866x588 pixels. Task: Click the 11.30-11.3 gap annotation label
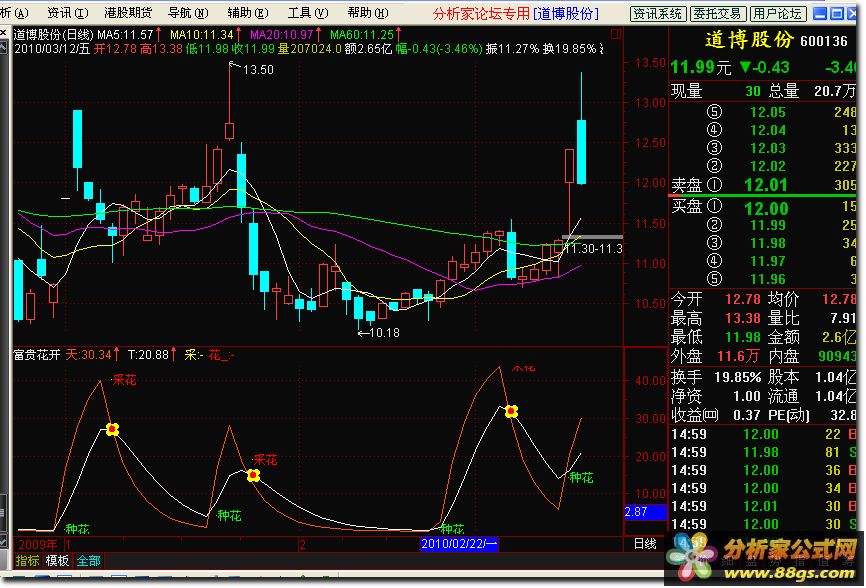pos(594,249)
